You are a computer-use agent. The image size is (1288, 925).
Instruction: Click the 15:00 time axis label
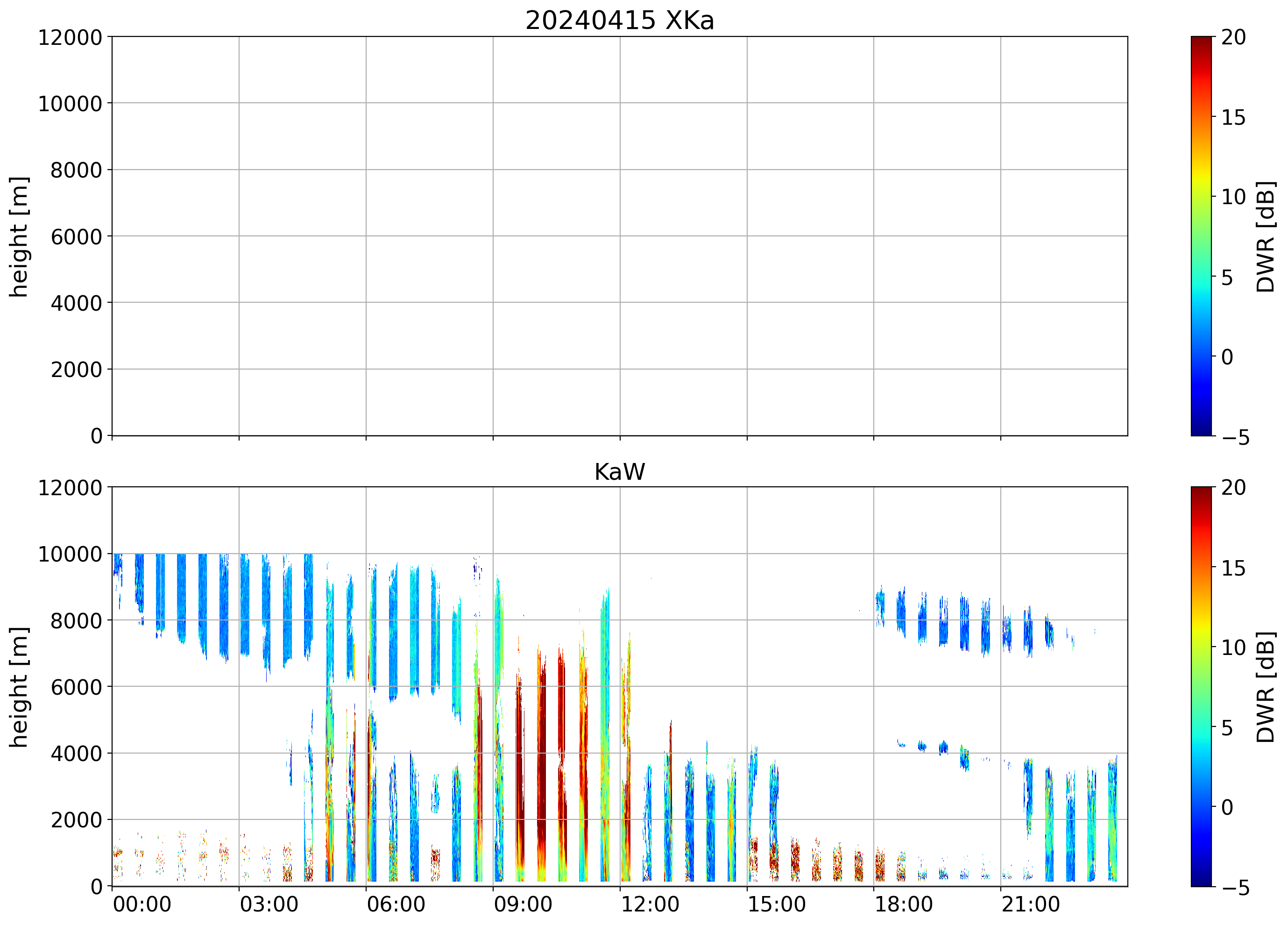(x=776, y=904)
